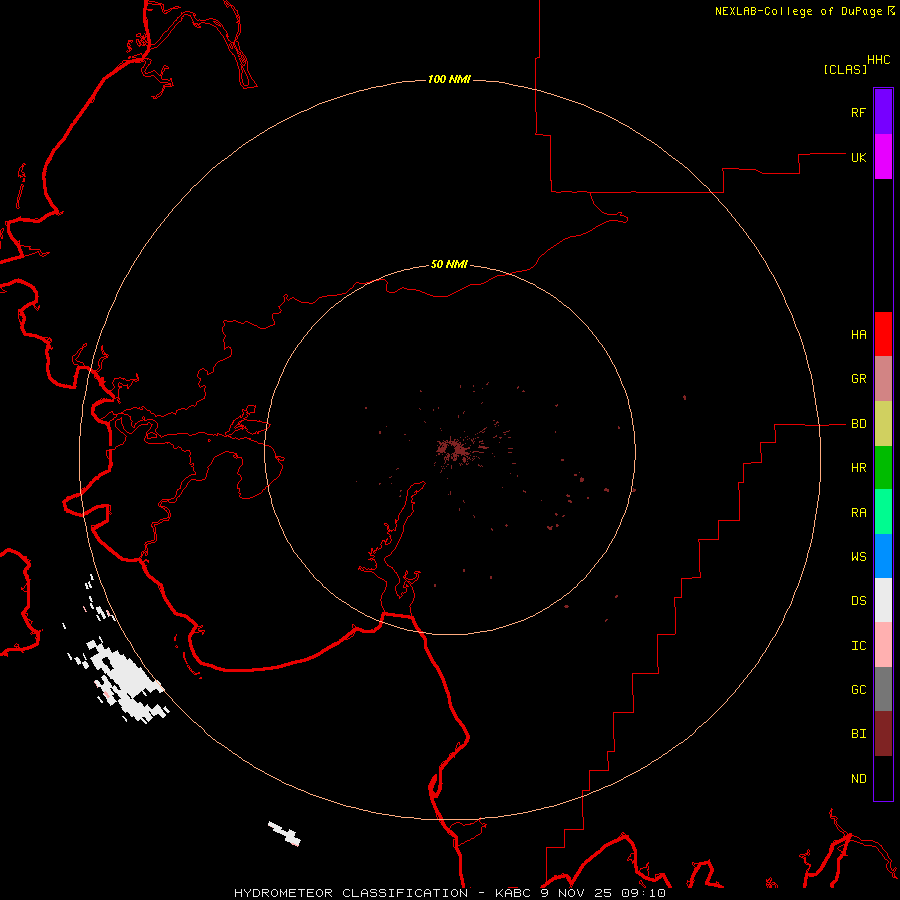Click the "HYDROMETEOR CLASSIFICATION" title text
Screen dimensions: 900x900
pos(351,893)
